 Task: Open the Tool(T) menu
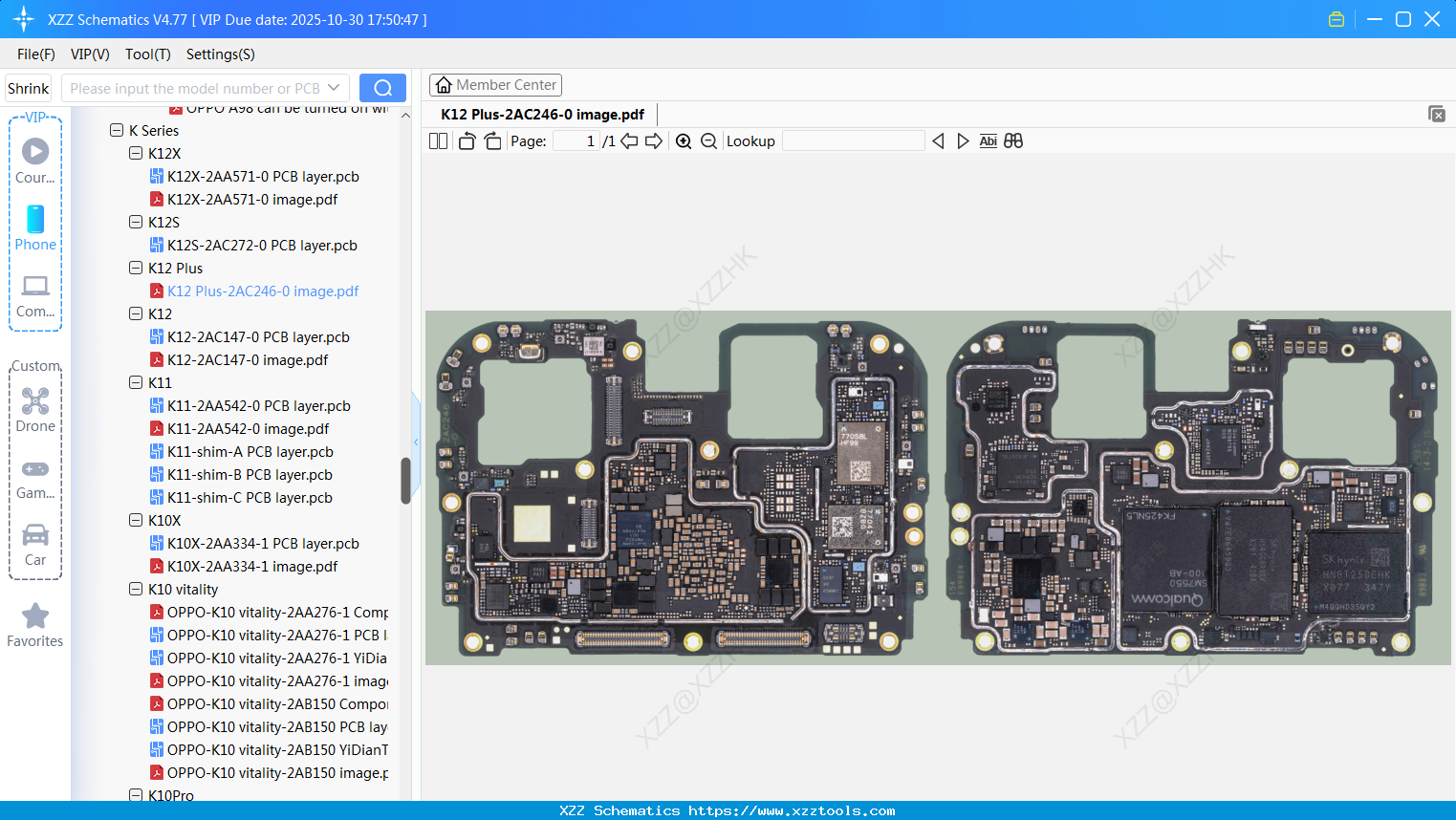147,54
